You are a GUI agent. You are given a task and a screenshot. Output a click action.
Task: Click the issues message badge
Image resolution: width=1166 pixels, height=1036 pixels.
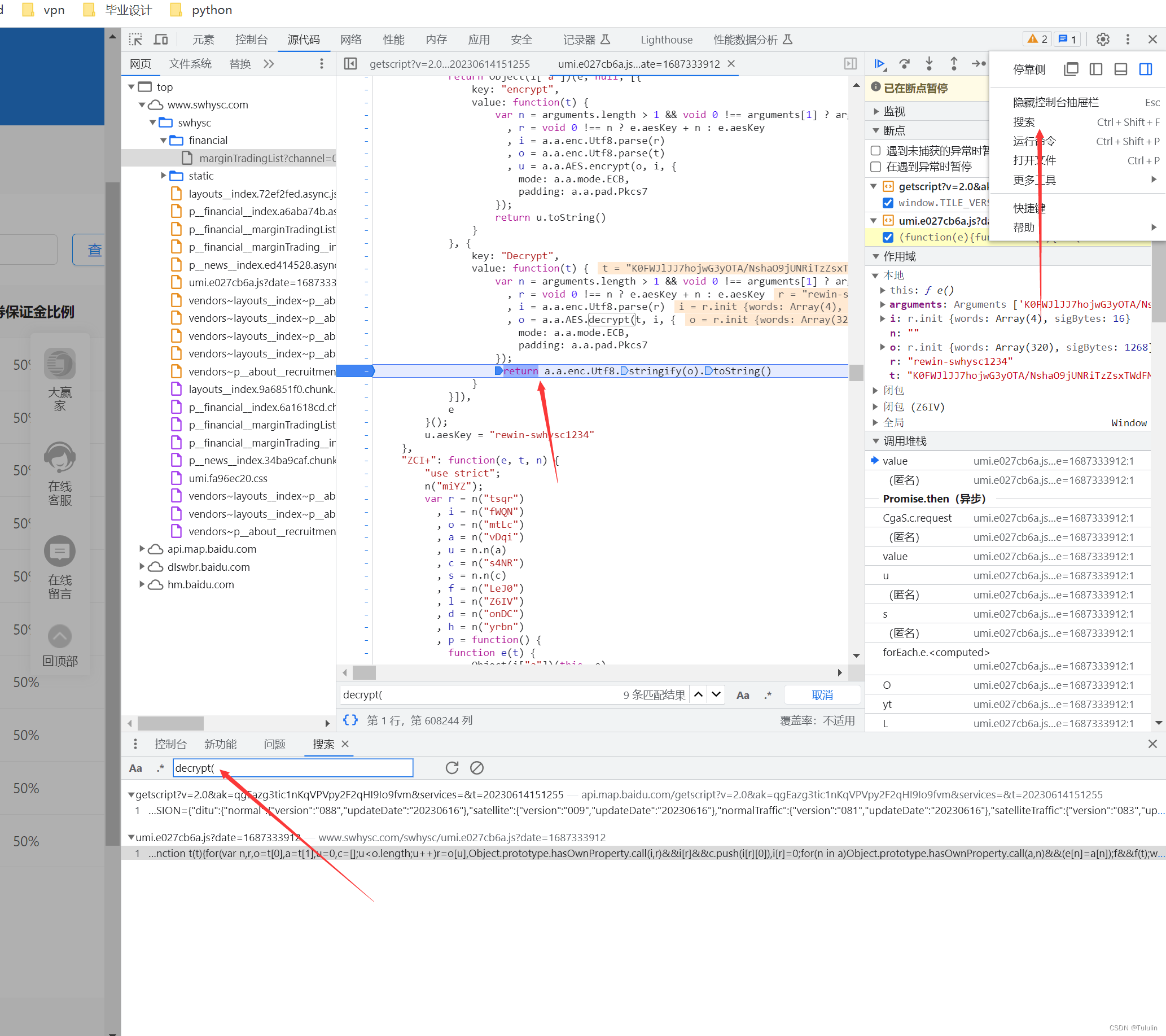(x=1067, y=40)
